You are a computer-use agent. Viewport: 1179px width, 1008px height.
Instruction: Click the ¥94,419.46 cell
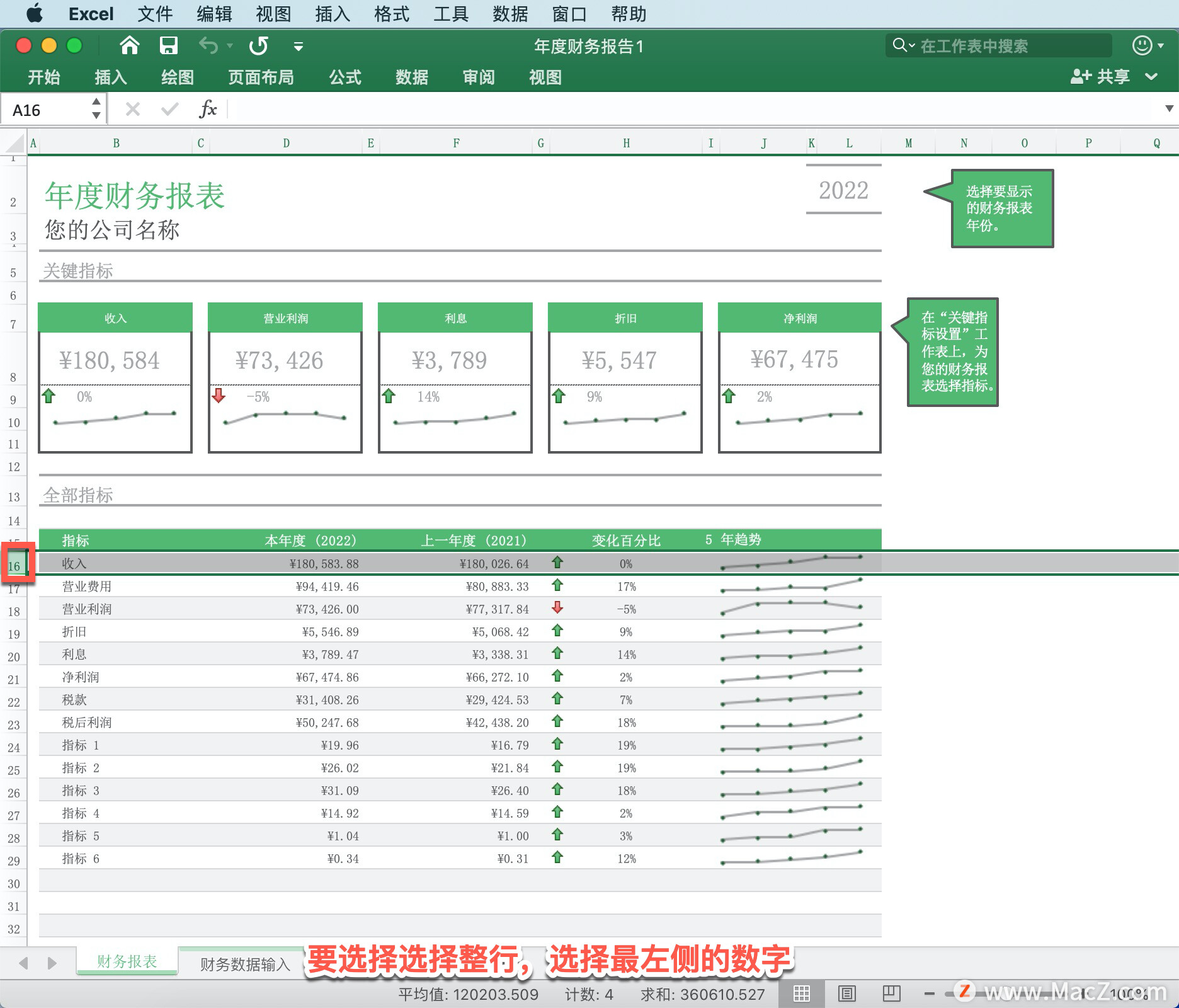[327, 587]
